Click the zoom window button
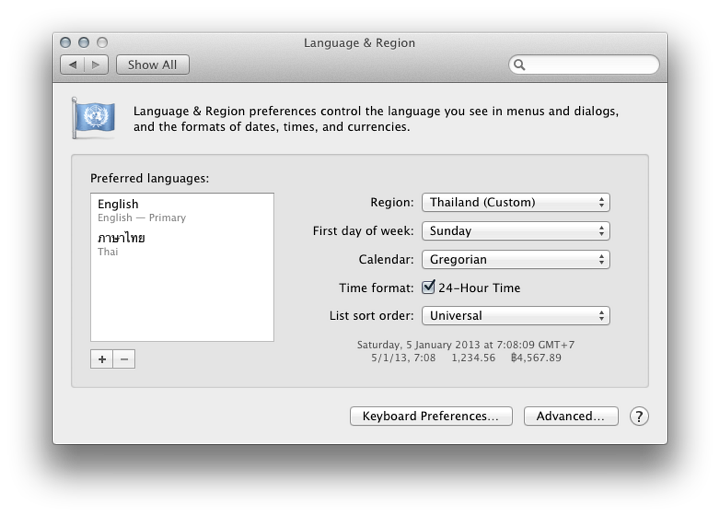The image size is (720, 517). click(102, 43)
